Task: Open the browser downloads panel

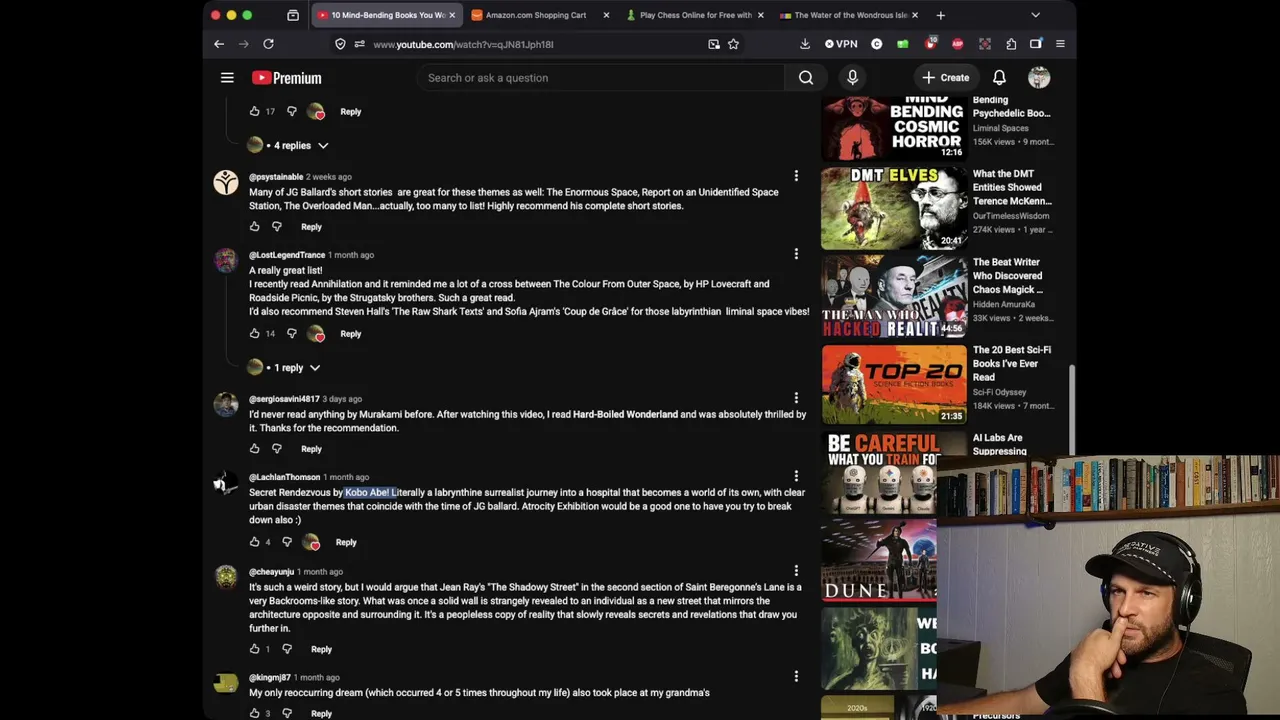Action: pos(805,44)
